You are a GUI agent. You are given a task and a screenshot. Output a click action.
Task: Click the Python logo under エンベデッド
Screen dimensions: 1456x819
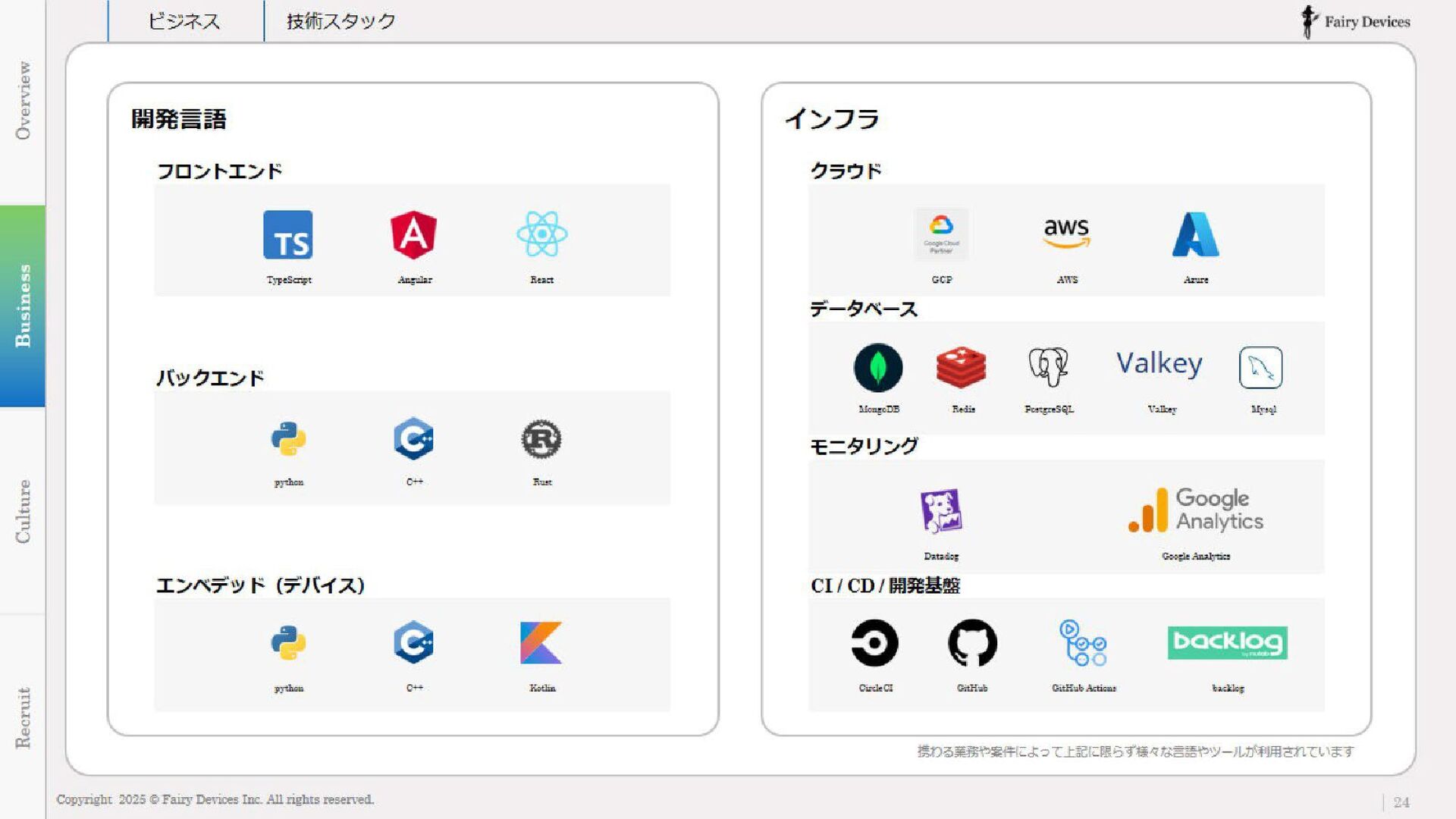pyautogui.click(x=288, y=643)
